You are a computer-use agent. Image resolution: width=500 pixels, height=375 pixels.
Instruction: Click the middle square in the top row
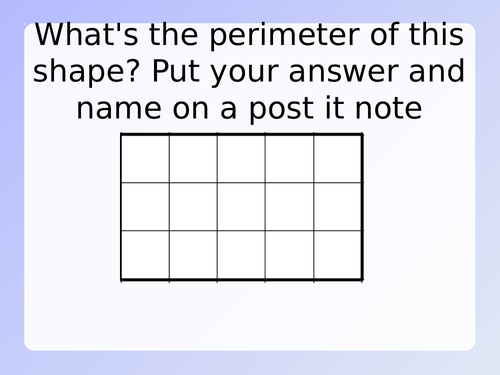[x=241, y=158]
